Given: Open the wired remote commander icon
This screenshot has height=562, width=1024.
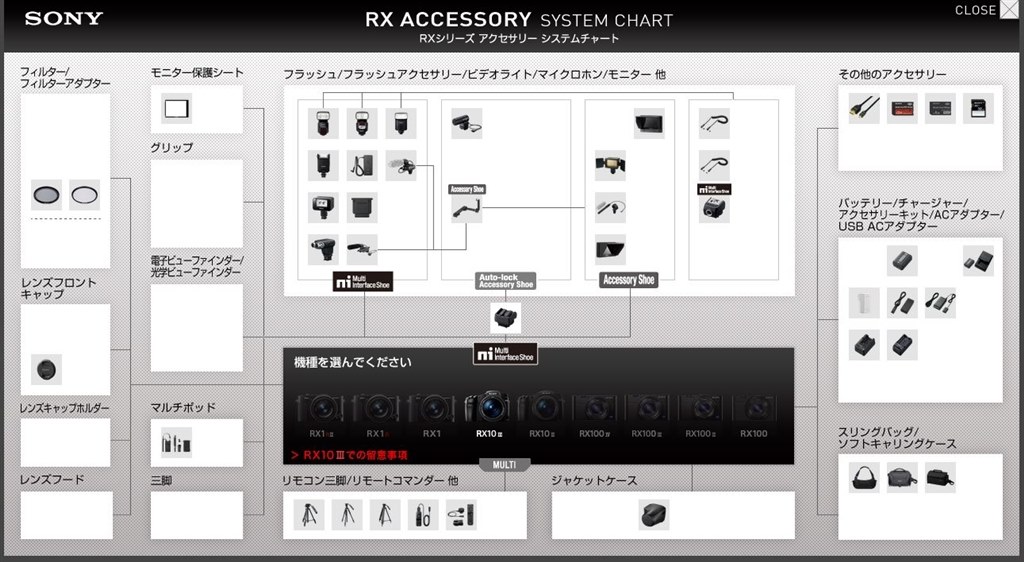Looking at the screenshot, I should tap(423, 515).
